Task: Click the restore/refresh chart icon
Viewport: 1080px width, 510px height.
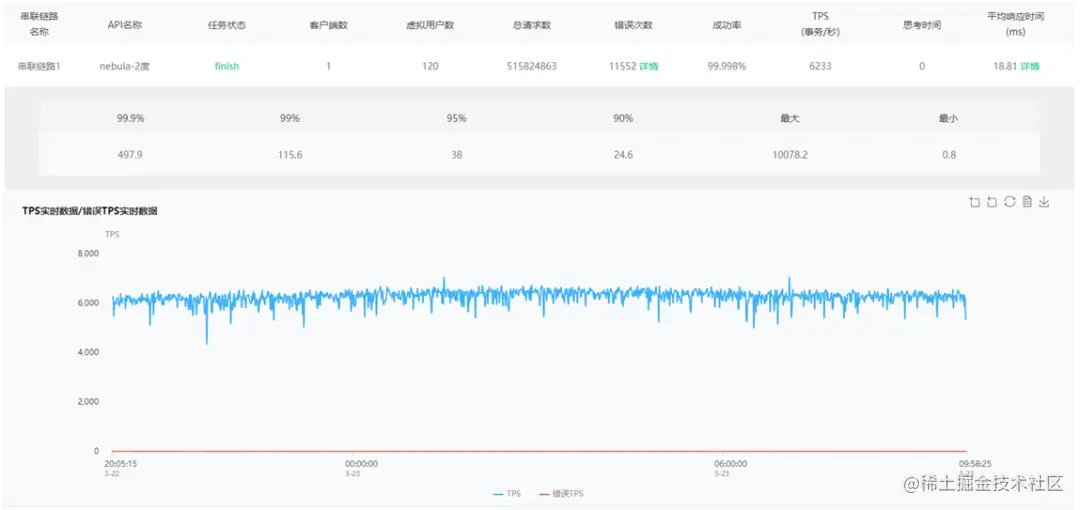Action: click(1010, 202)
